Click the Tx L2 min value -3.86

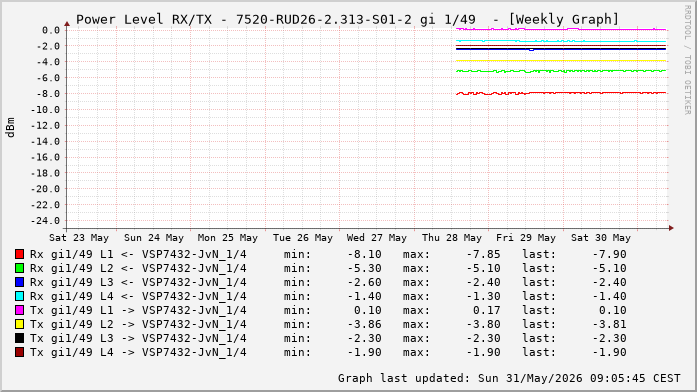click(365, 324)
